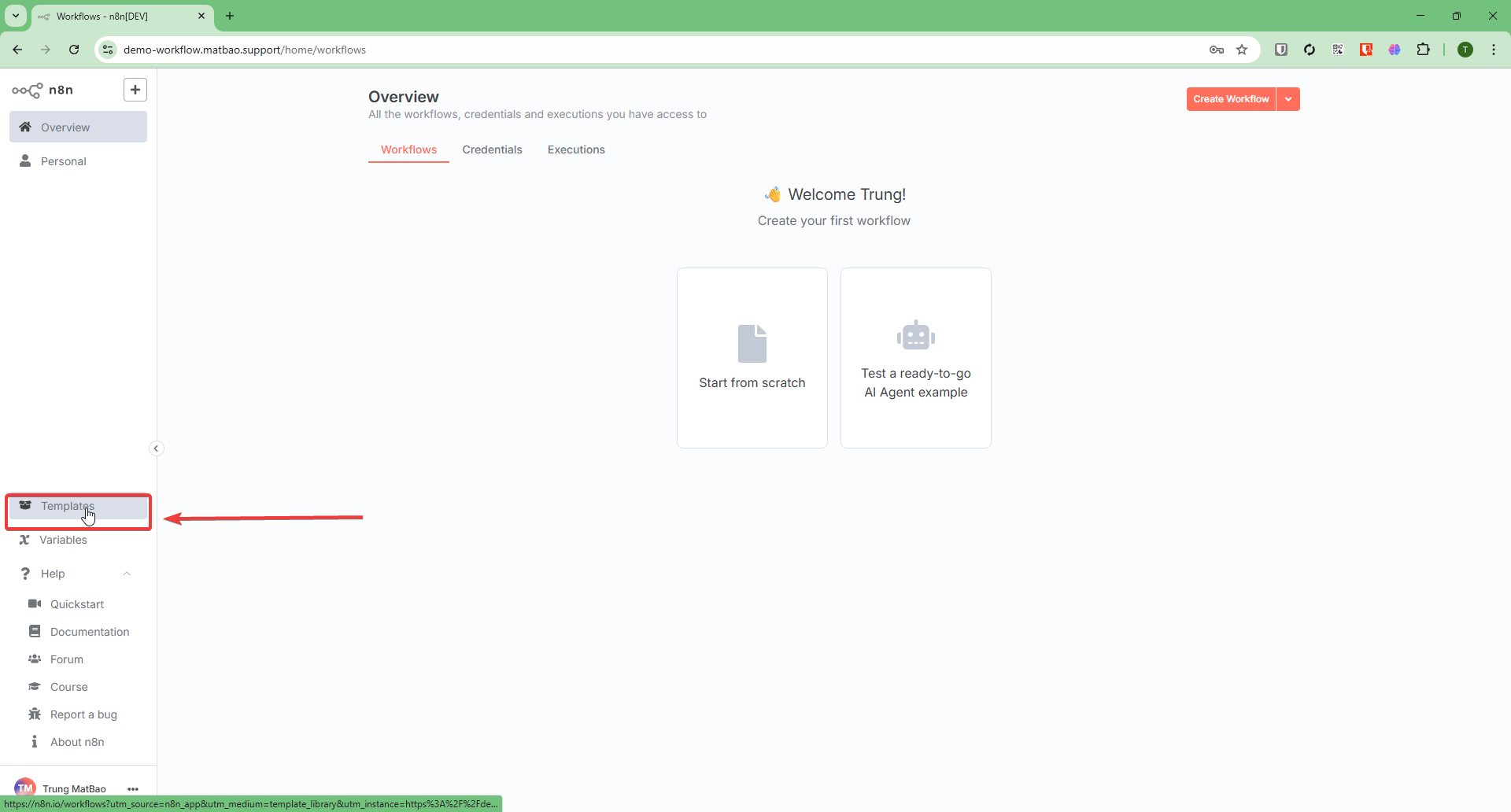Image resolution: width=1511 pixels, height=812 pixels.
Task: Open the Extensions puzzle menu
Action: point(1423,50)
